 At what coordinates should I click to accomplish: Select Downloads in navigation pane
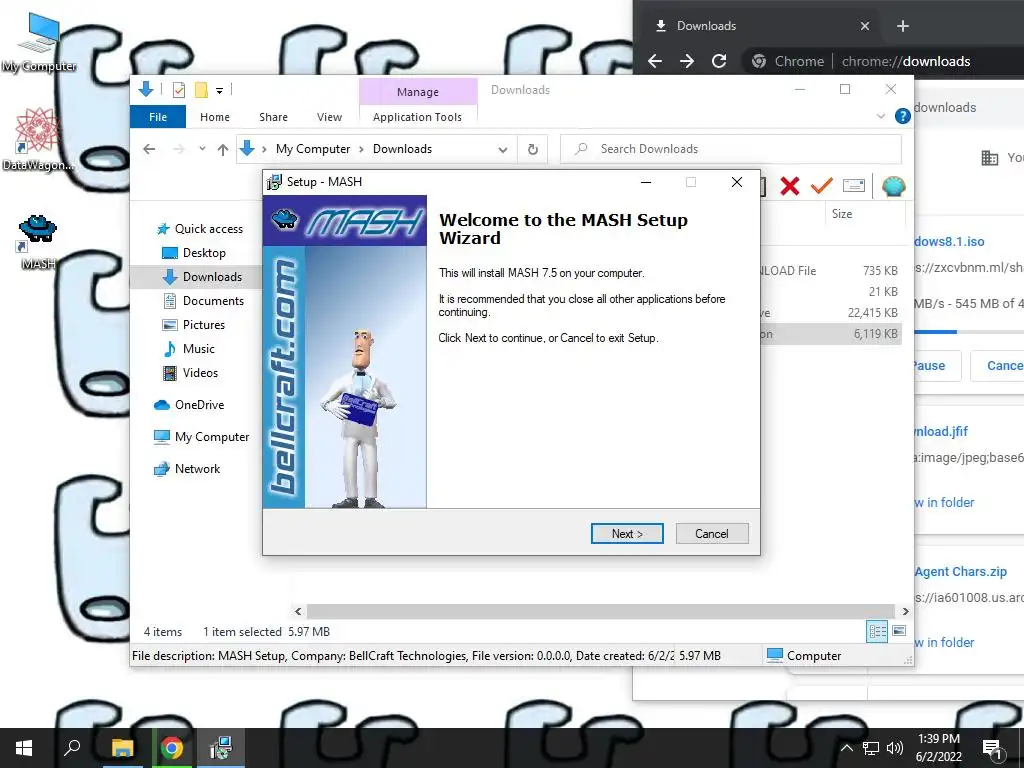(x=202, y=277)
